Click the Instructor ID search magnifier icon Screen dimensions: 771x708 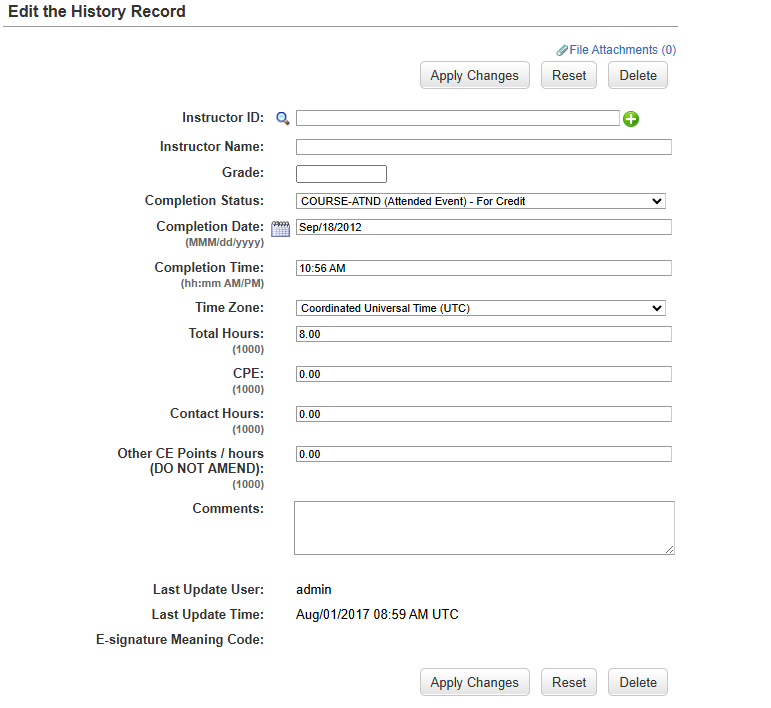(x=283, y=118)
